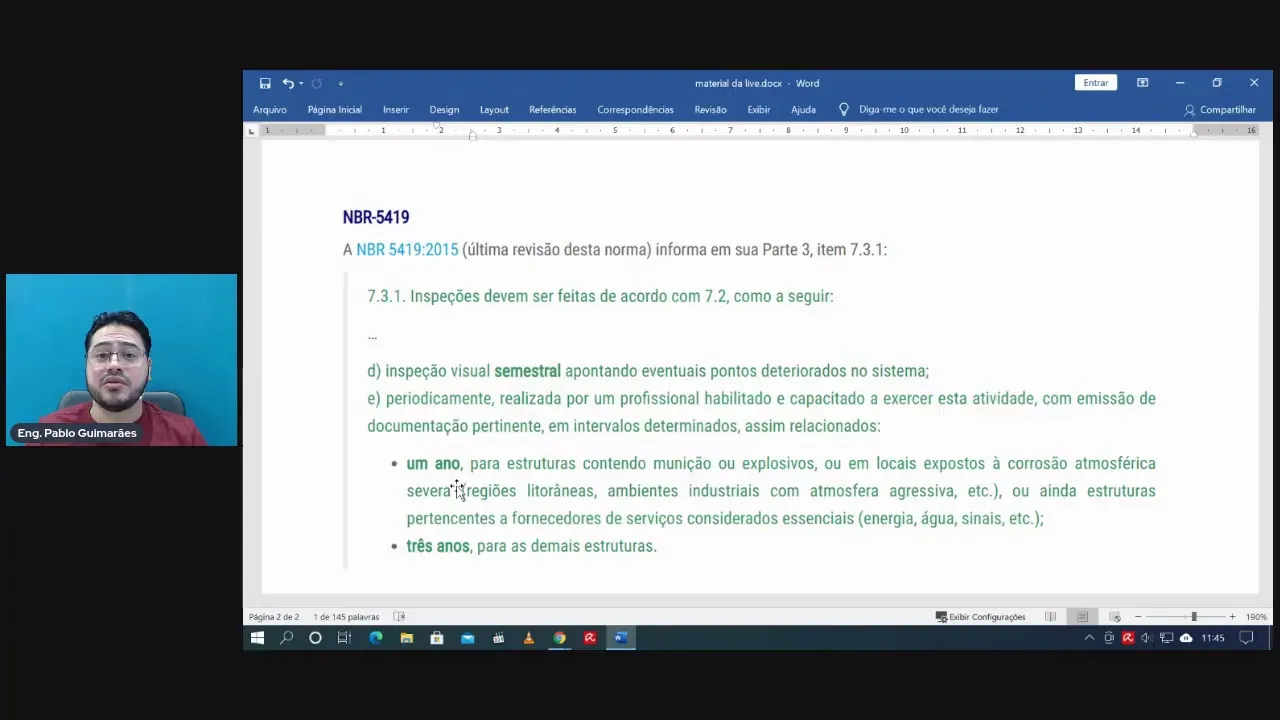
Task: Click the tab selector at ruler's left end
Action: [250, 131]
